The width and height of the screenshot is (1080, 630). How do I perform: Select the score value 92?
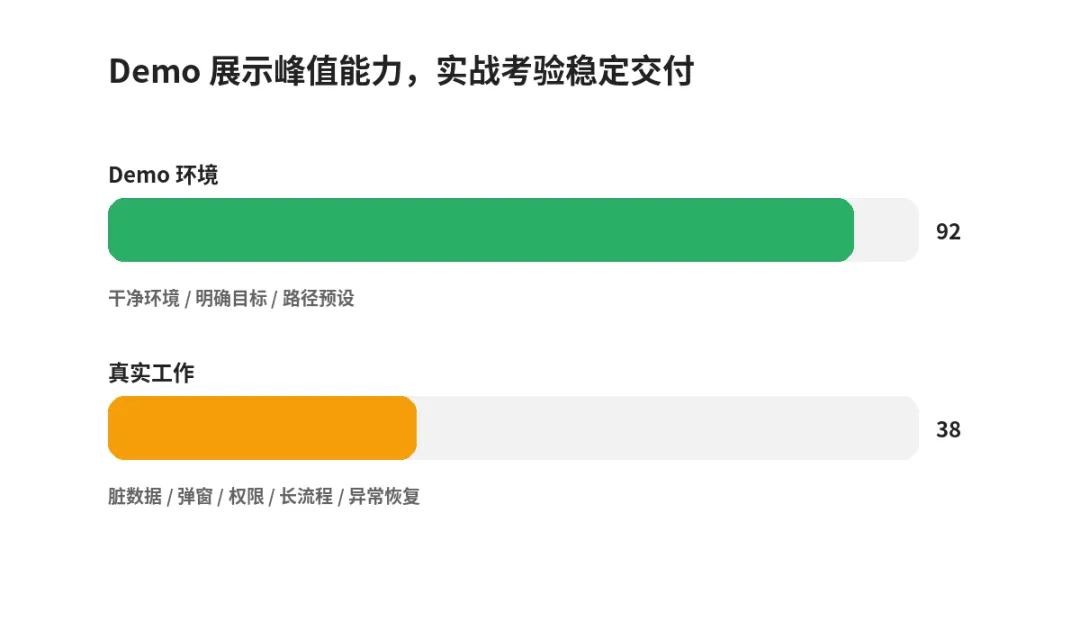948,231
